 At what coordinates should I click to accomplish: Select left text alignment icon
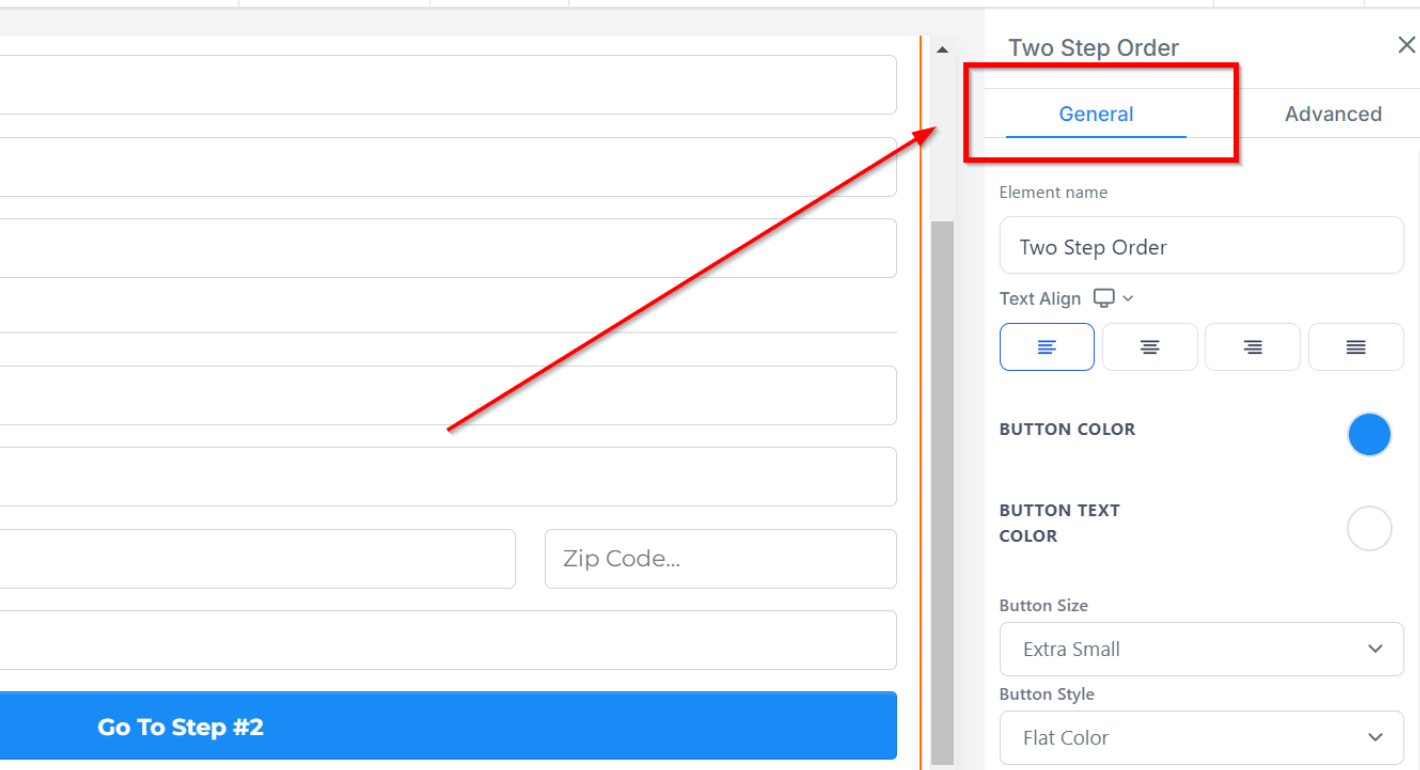point(1046,347)
